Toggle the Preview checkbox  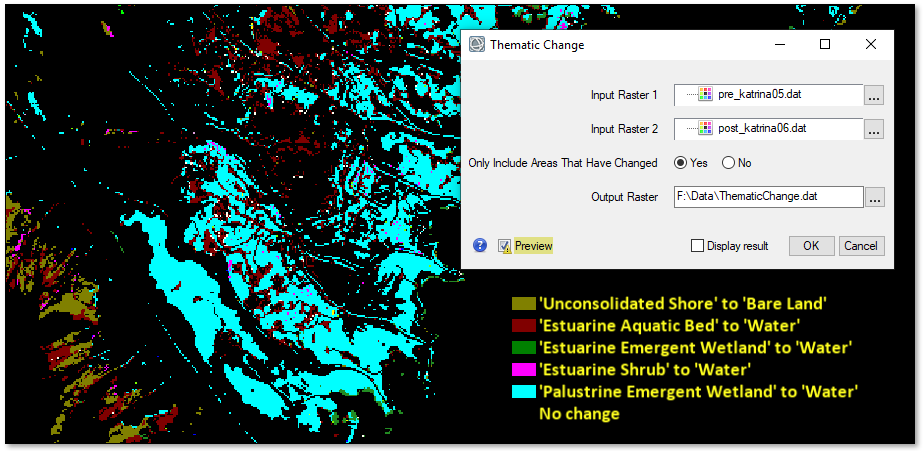tap(505, 246)
